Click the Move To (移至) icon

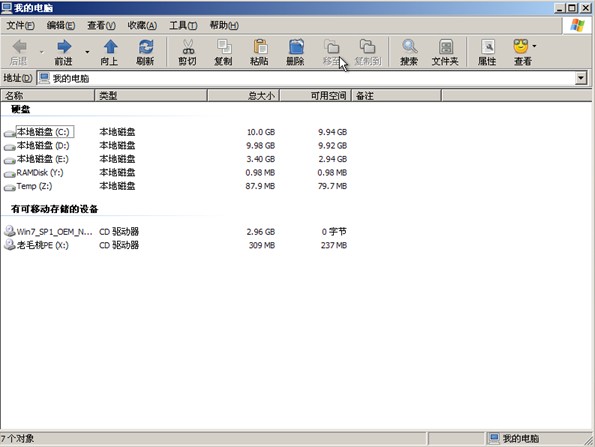point(332,47)
